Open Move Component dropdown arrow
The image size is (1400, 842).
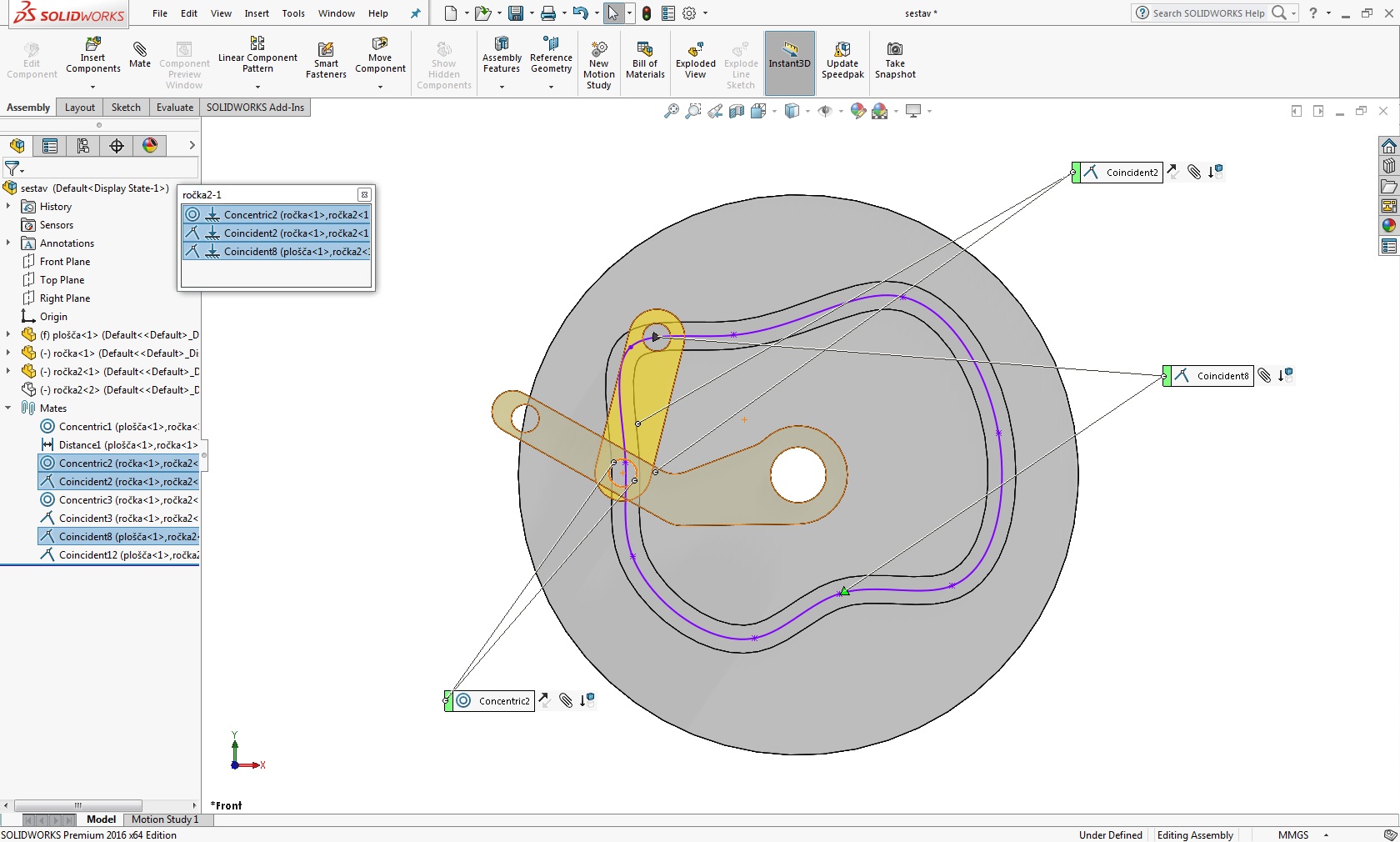380,87
